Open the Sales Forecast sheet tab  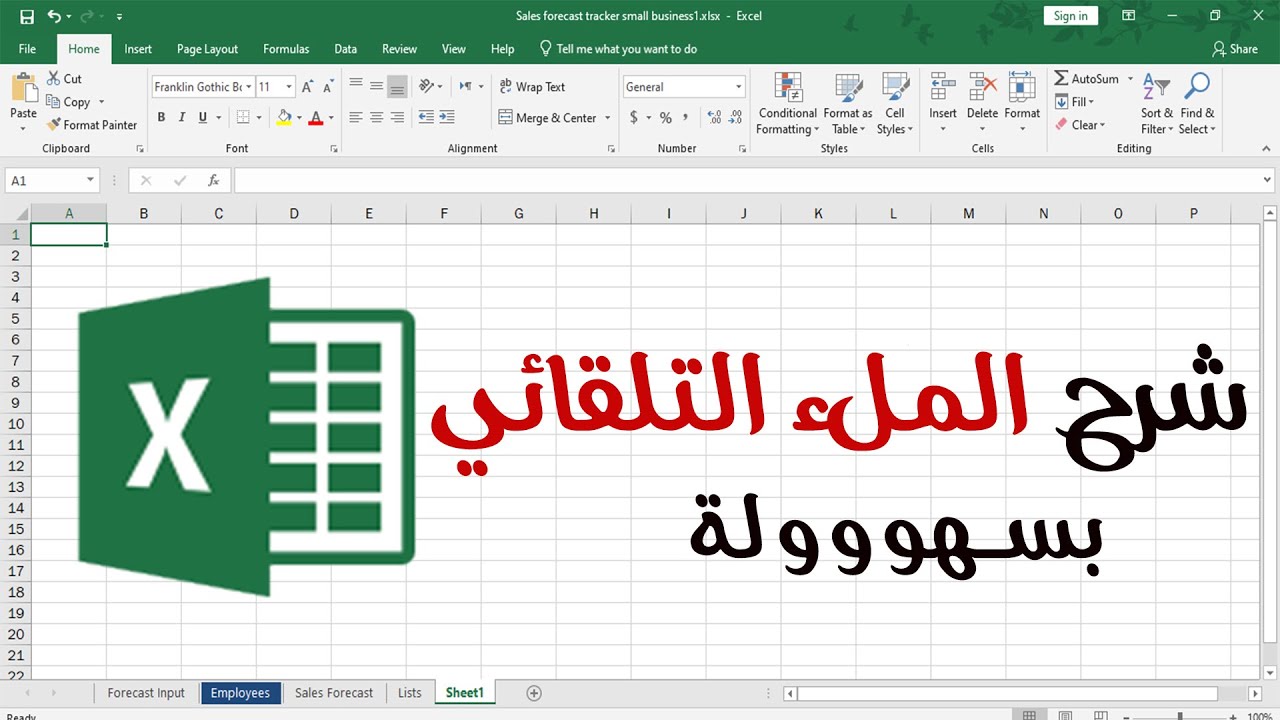[x=334, y=693]
